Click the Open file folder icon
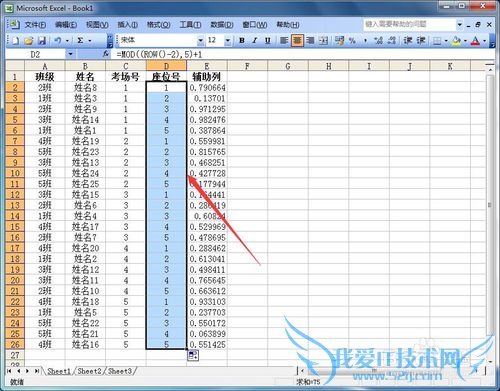This screenshot has height=391, width=500. (29, 40)
